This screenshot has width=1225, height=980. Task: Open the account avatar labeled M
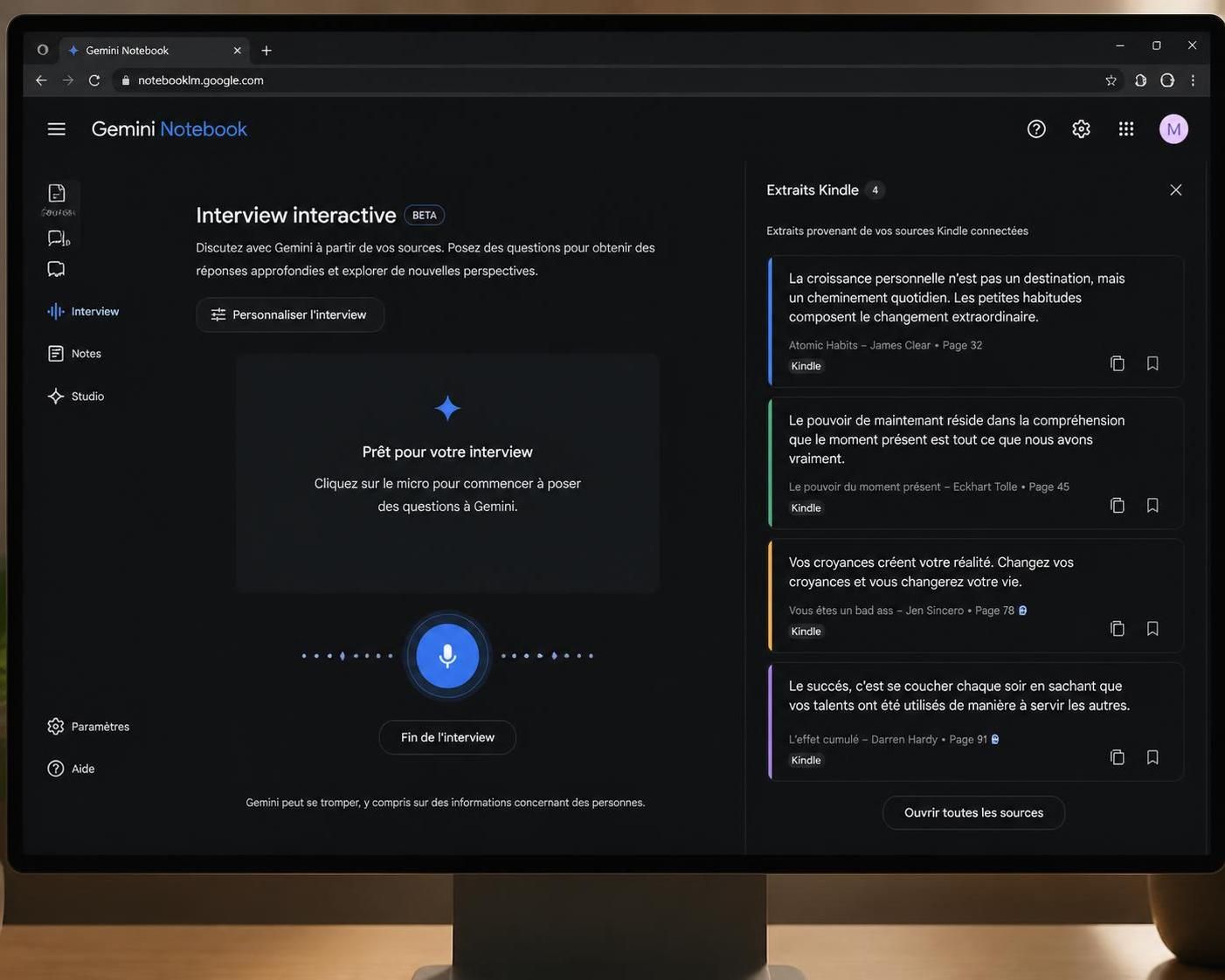click(x=1173, y=129)
